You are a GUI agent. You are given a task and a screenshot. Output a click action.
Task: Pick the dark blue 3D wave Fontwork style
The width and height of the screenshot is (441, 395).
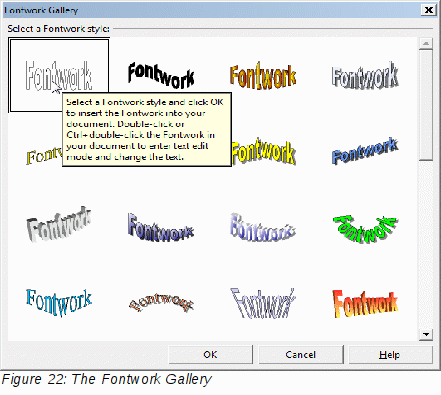161,227
